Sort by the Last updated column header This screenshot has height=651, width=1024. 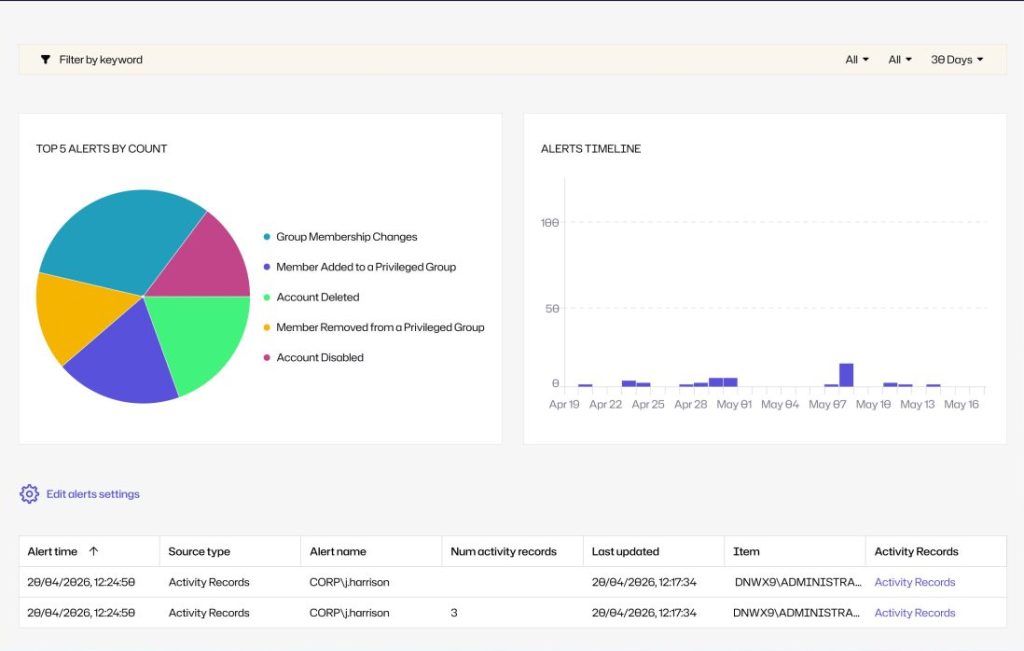coord(625,551)
